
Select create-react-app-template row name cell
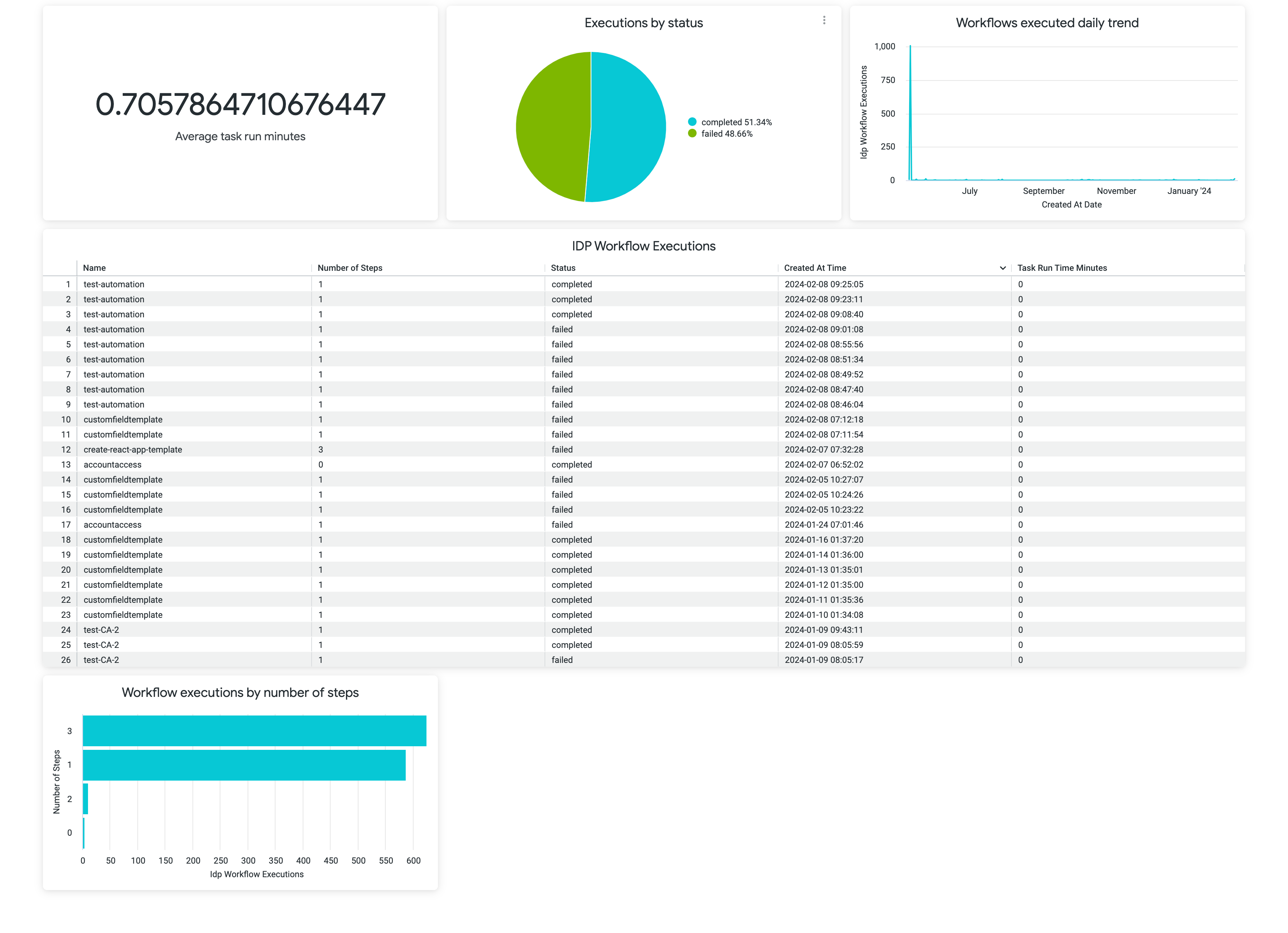tap(133, 450)
